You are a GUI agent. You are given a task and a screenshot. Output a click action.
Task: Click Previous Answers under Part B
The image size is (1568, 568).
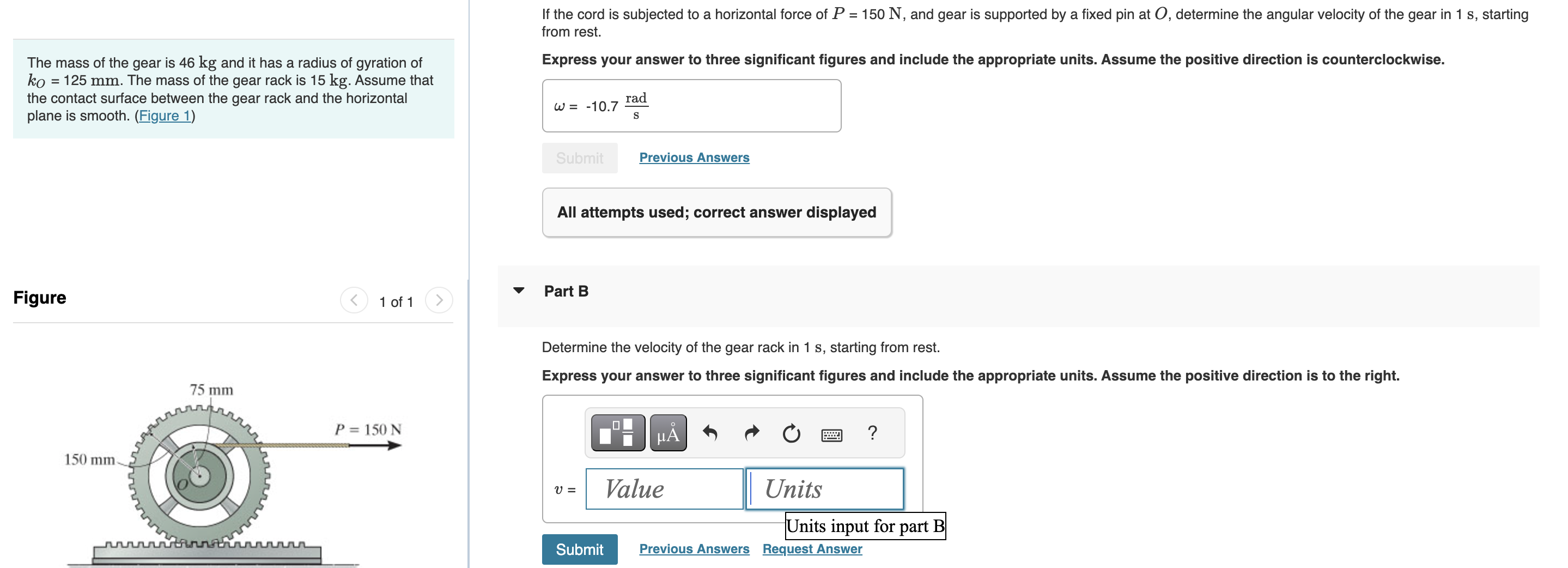694,548
